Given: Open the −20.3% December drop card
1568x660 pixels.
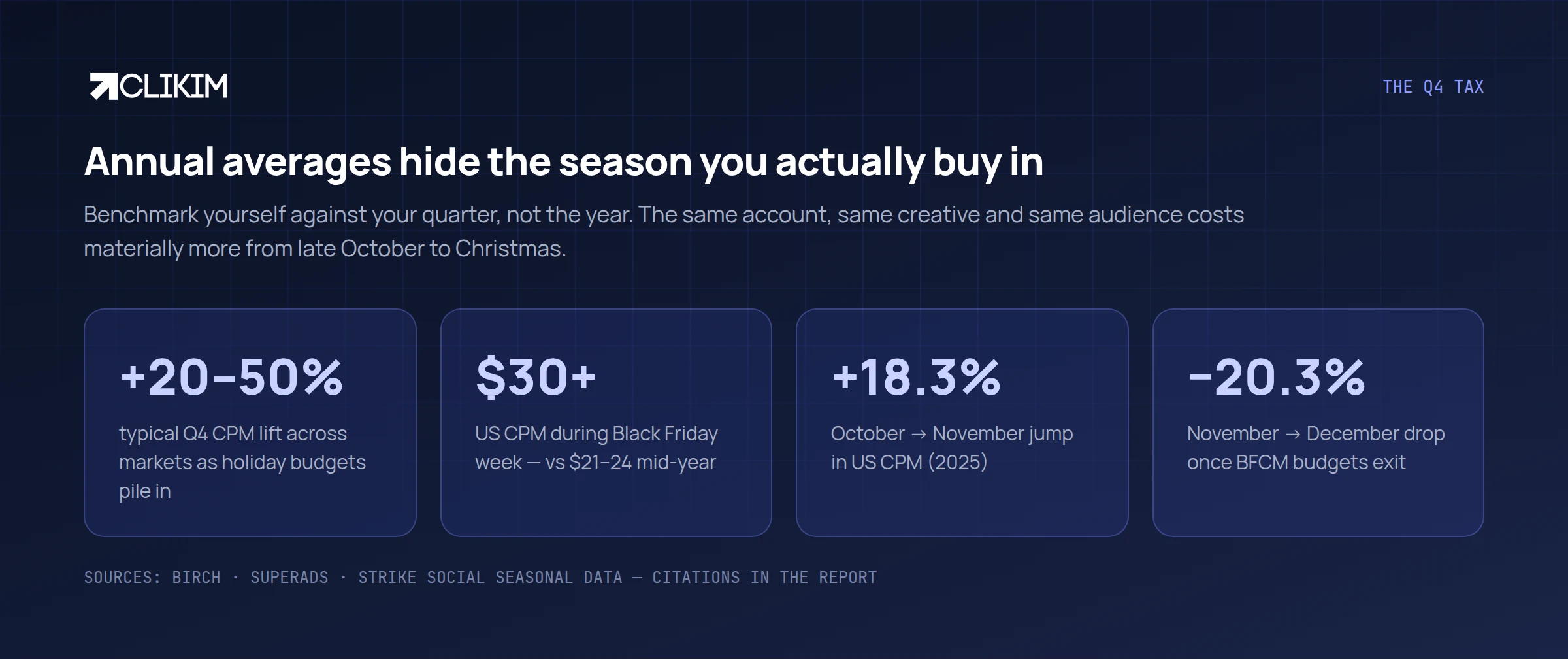Looking at the screenshot, I should pos(1318,423).
